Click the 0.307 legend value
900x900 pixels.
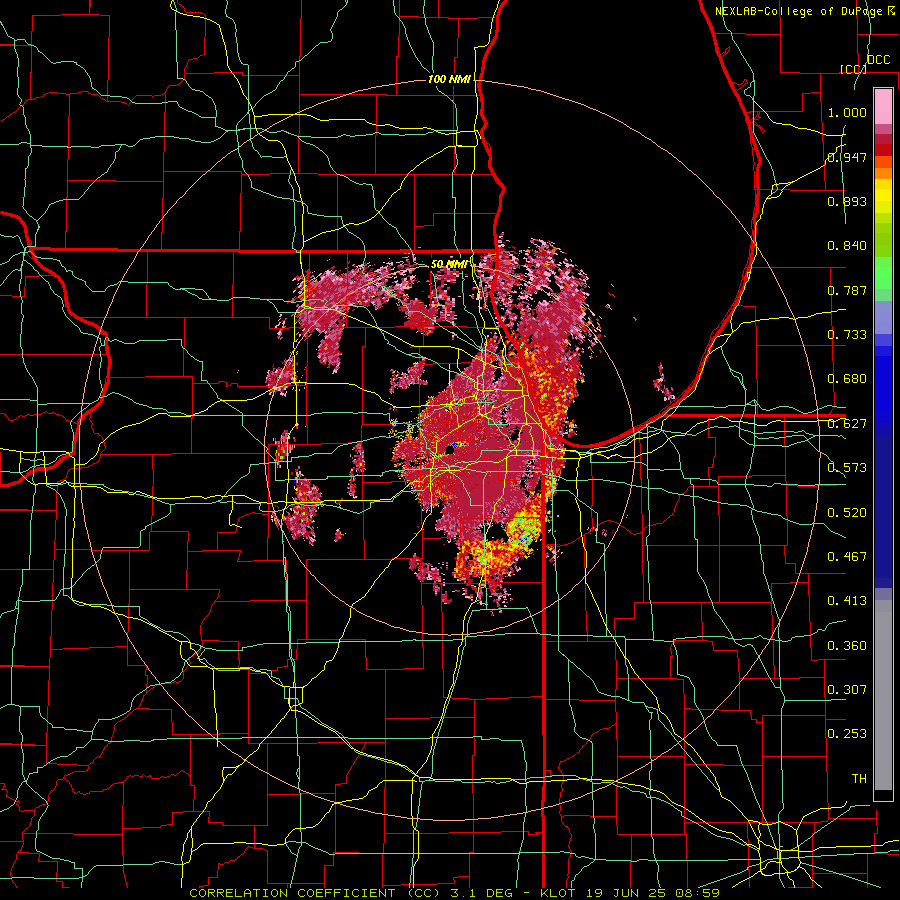click(847, 690)
